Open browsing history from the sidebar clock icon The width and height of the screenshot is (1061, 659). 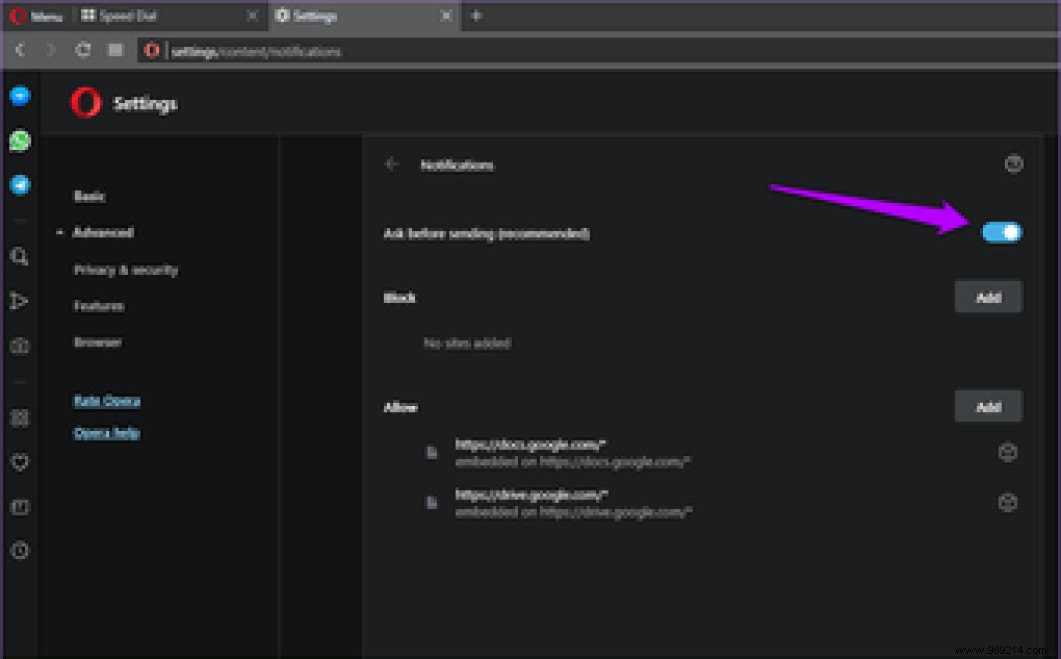click(x=19, y=550)
